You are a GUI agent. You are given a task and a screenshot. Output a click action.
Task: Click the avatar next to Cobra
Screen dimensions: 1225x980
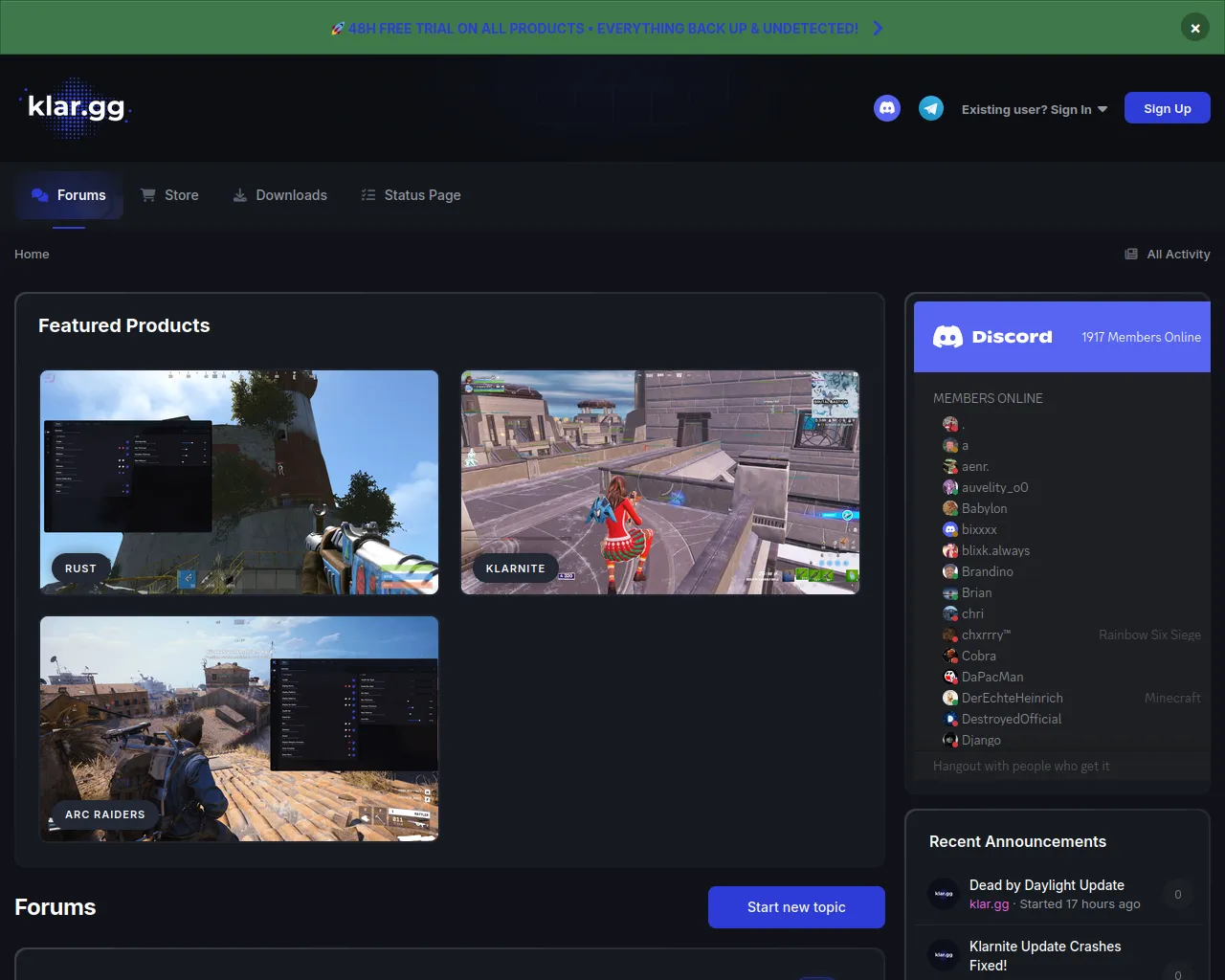(950, 656)
